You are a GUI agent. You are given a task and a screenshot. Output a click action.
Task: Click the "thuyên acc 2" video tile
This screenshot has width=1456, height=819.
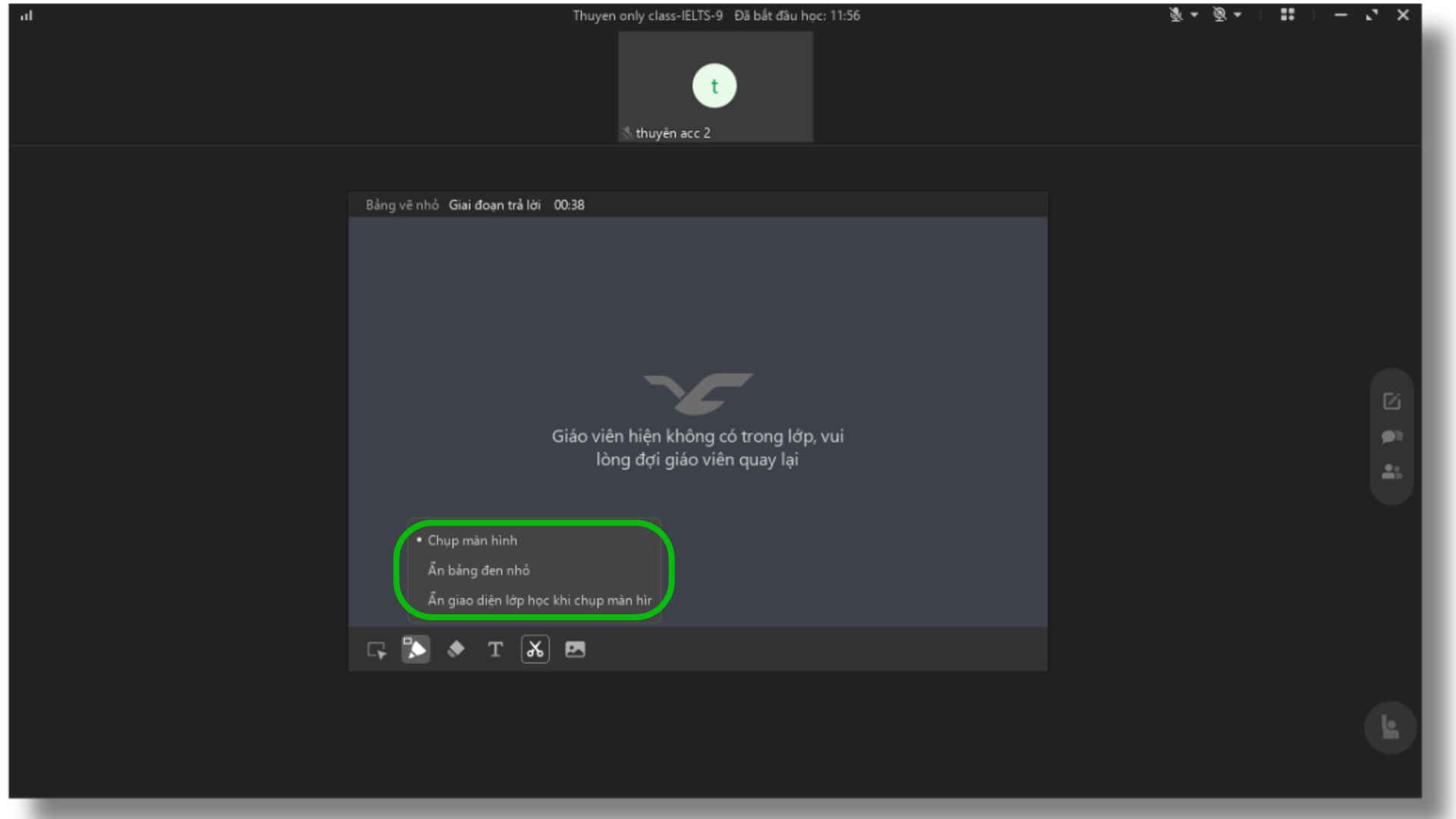coord(715,86)
